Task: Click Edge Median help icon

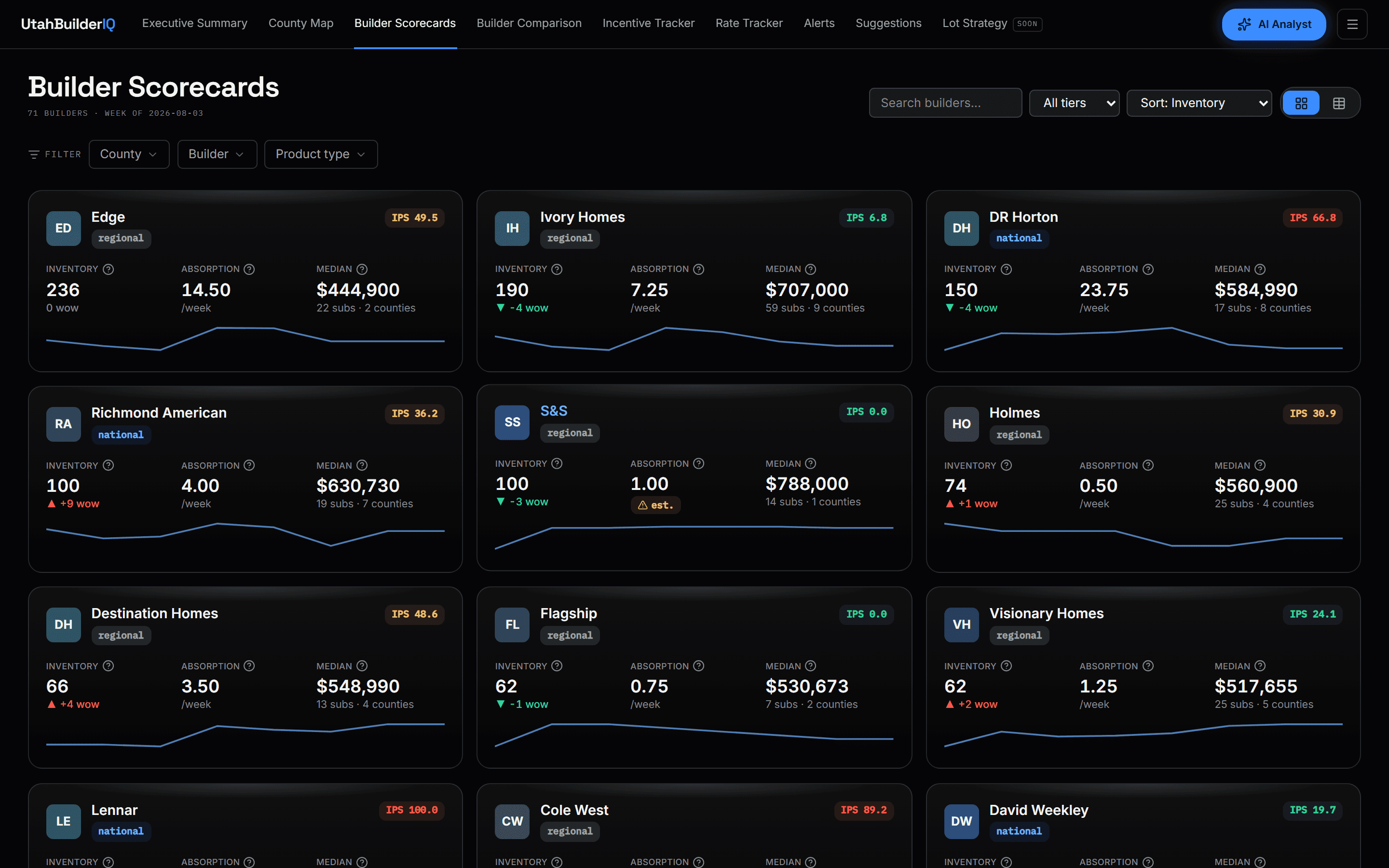Action: [362, 269]
